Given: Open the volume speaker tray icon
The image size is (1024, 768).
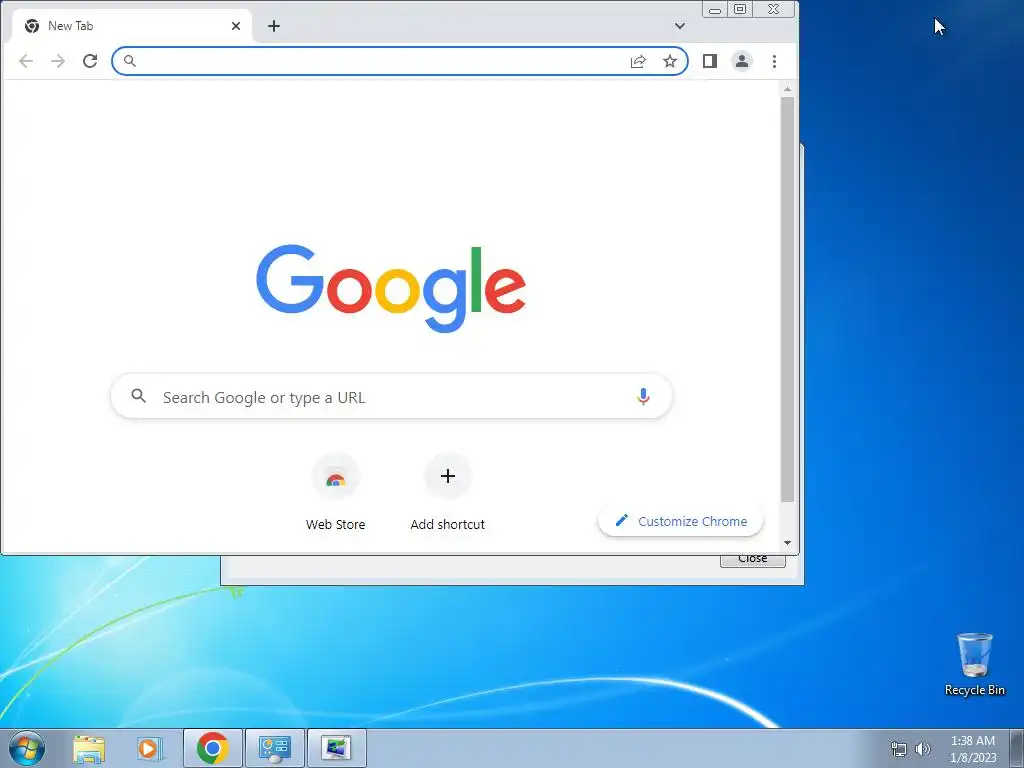Looking at the screenshot, I should (923, 749).
